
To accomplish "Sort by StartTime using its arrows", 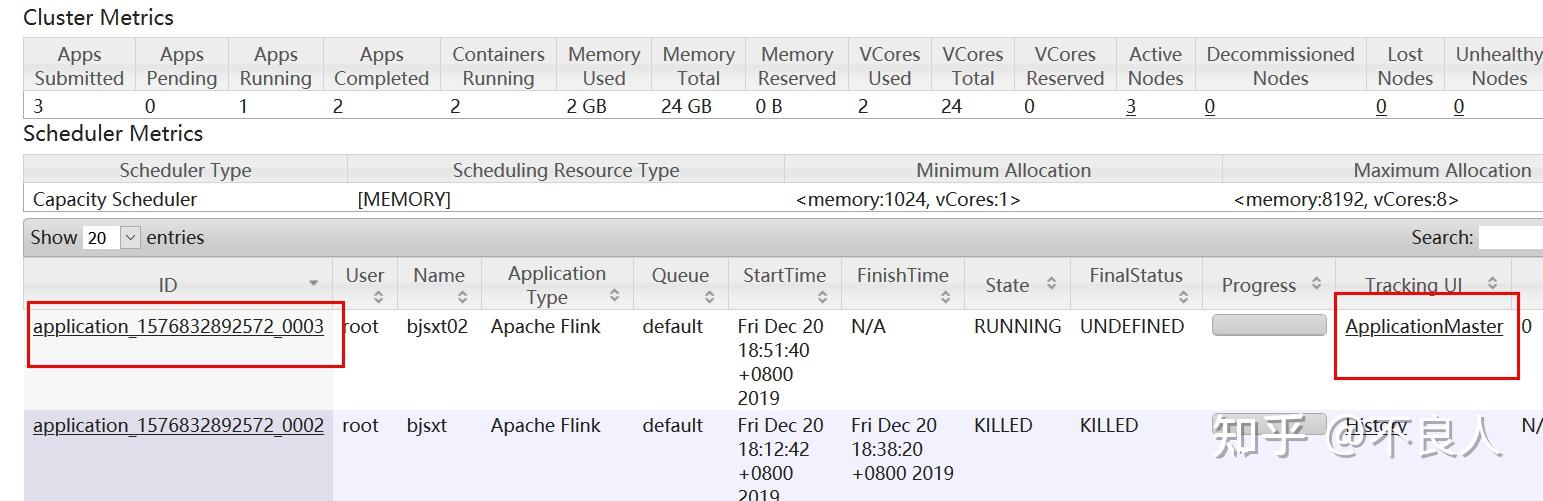I will 821,297.
